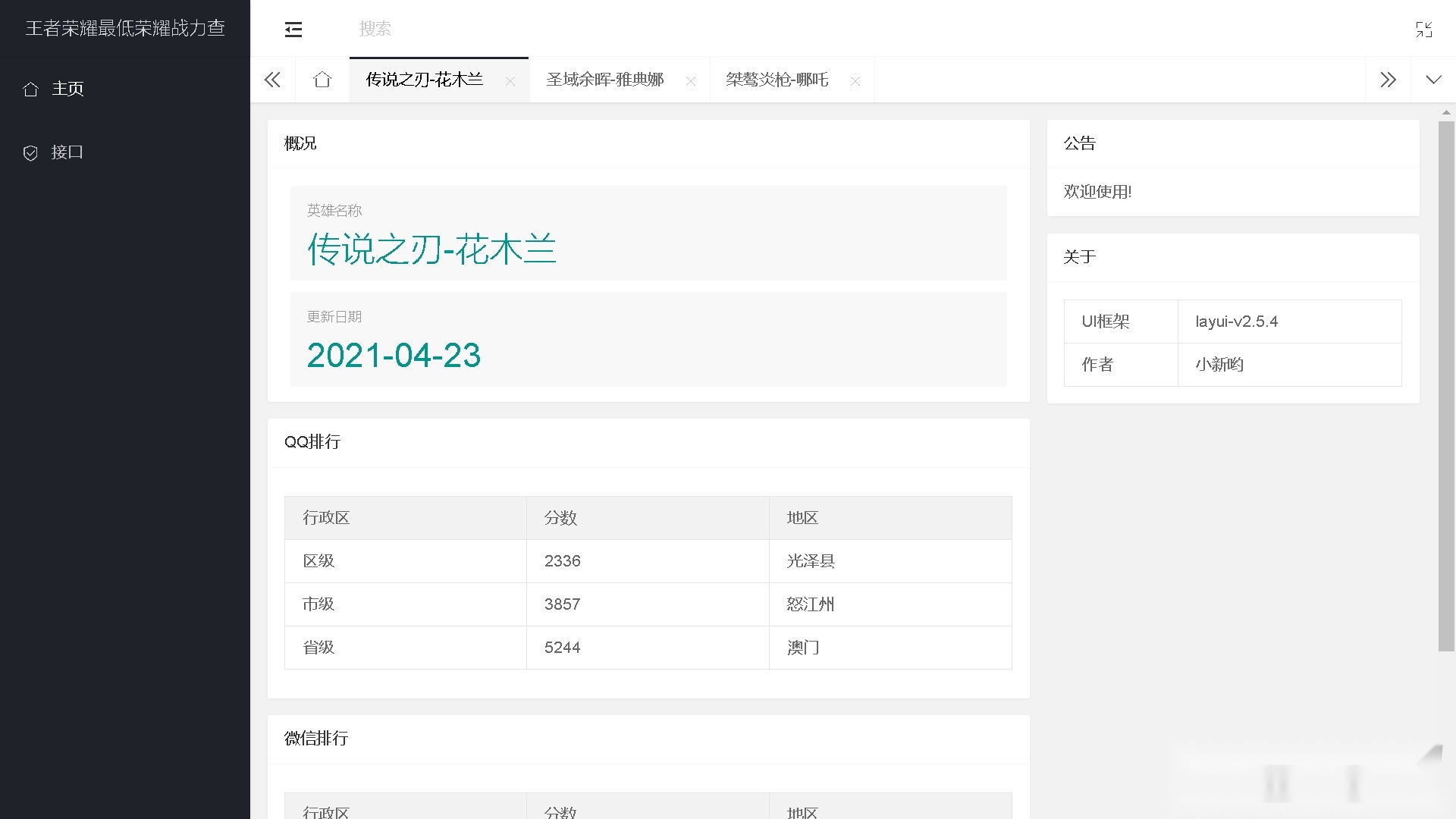Close the 桀骜炎枪-哪吒 tab
The width and height of the screenshot is (1456, 819).
click(855, 80)
